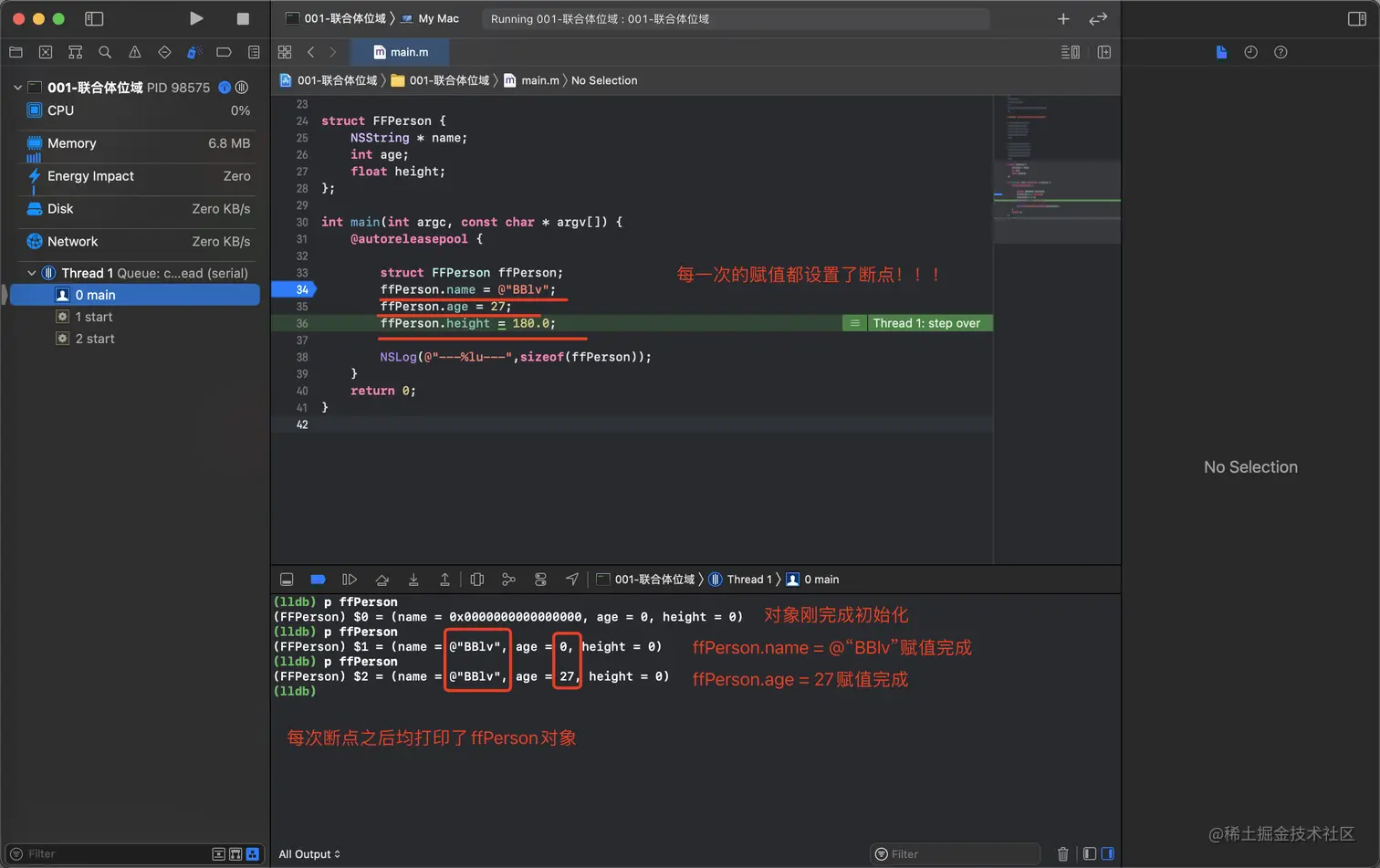Select the Quick Help inspector tab
Image resolution: width=1380 pixels, height=868 pixels.
pyautogui.click(x=1281, y=52)
